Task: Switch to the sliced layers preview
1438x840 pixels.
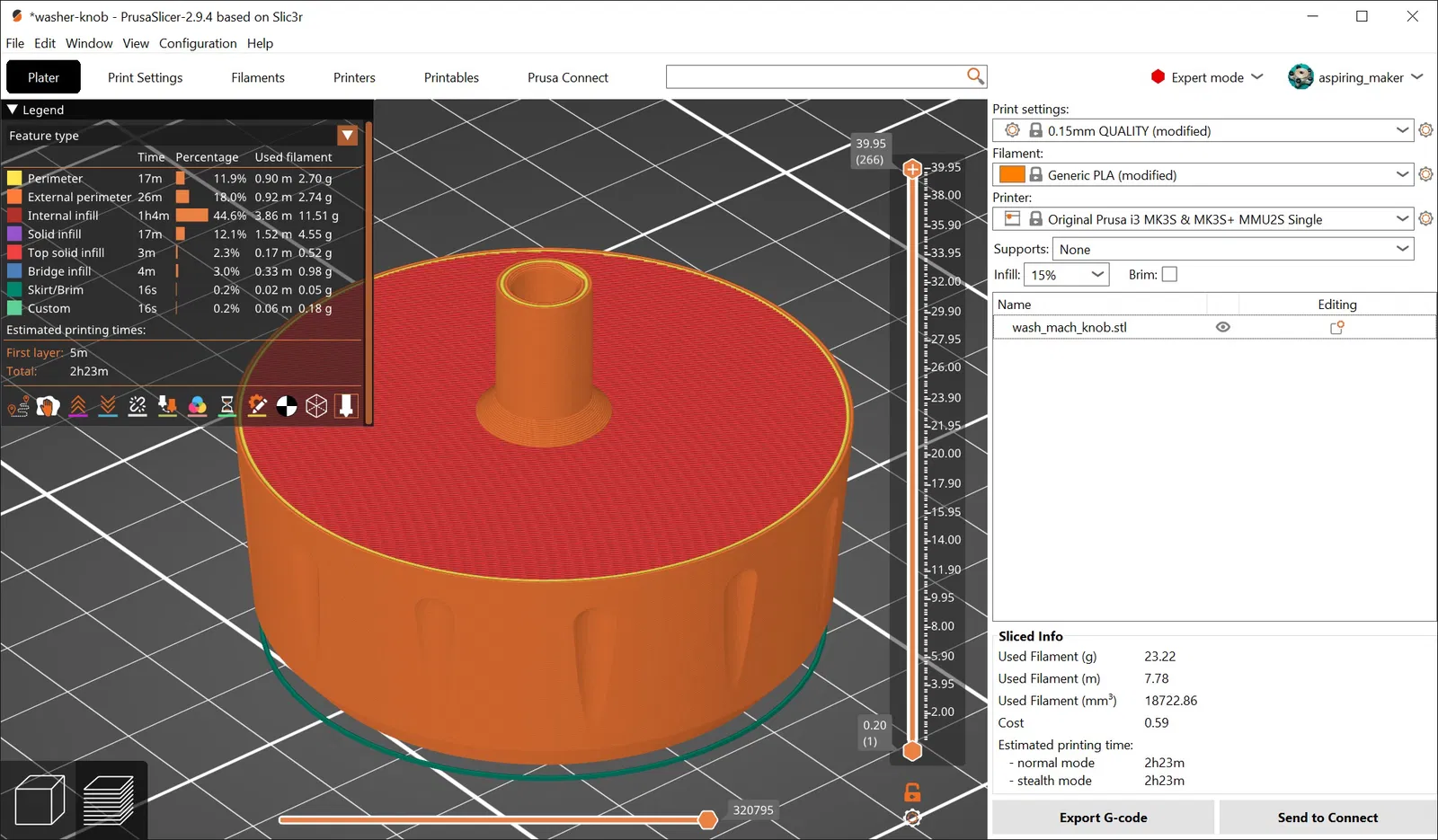Action: (x=109, y=799)
